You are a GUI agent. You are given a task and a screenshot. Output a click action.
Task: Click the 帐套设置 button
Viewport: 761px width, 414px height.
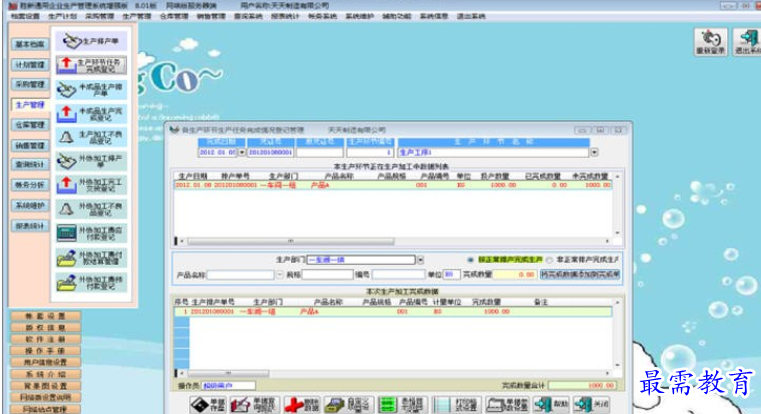46,316
